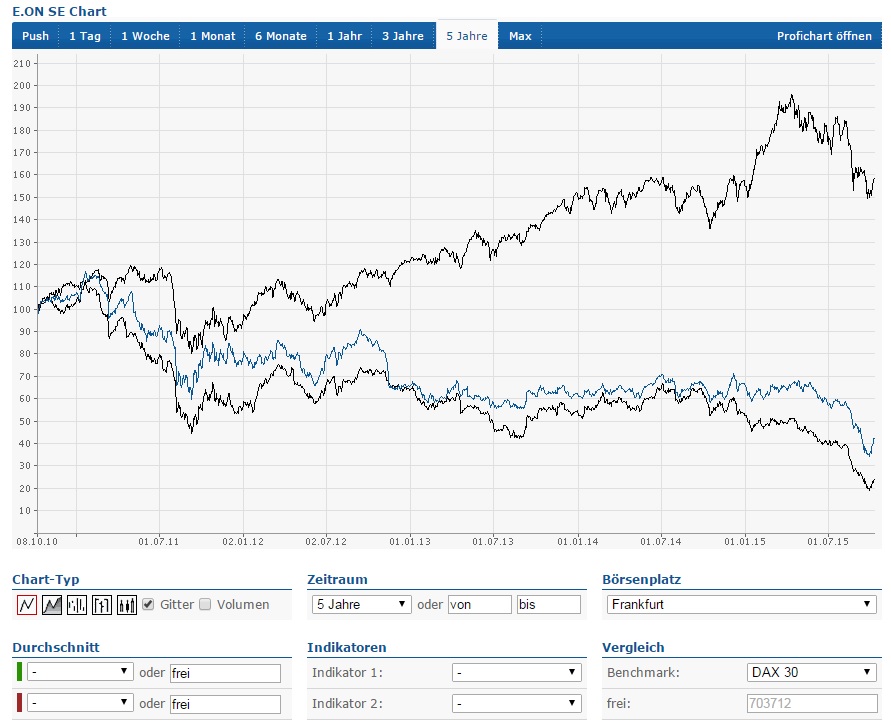
Task: Choose the OHLC chart type icon
Action: tap(102, 605)
